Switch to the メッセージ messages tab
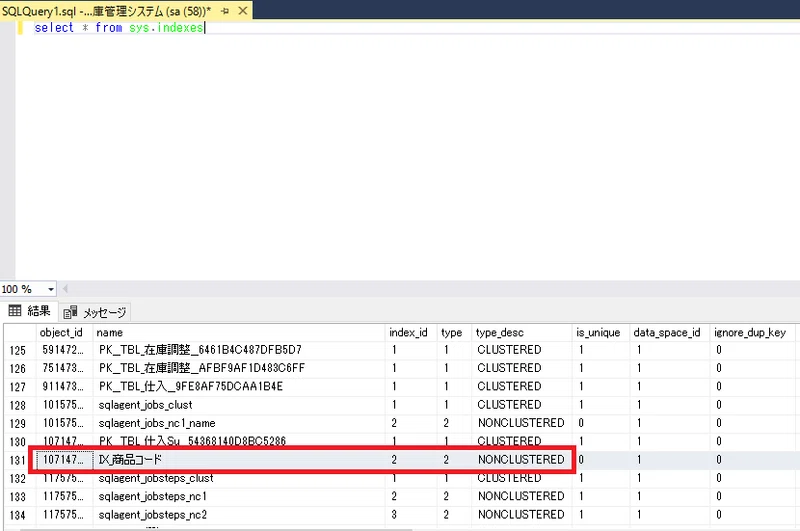The image size is (800, 531). [96, 312]
